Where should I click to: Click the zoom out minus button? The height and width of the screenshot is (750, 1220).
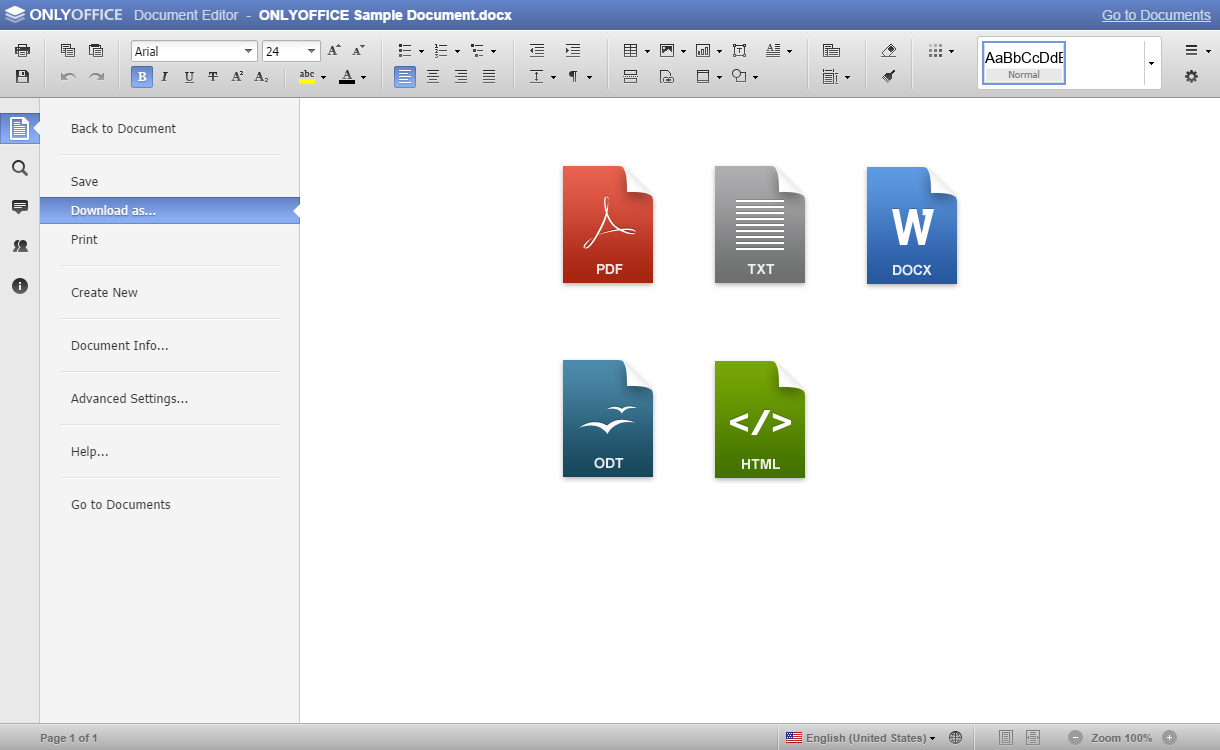pyautogui.click(x=1075, y=737)
